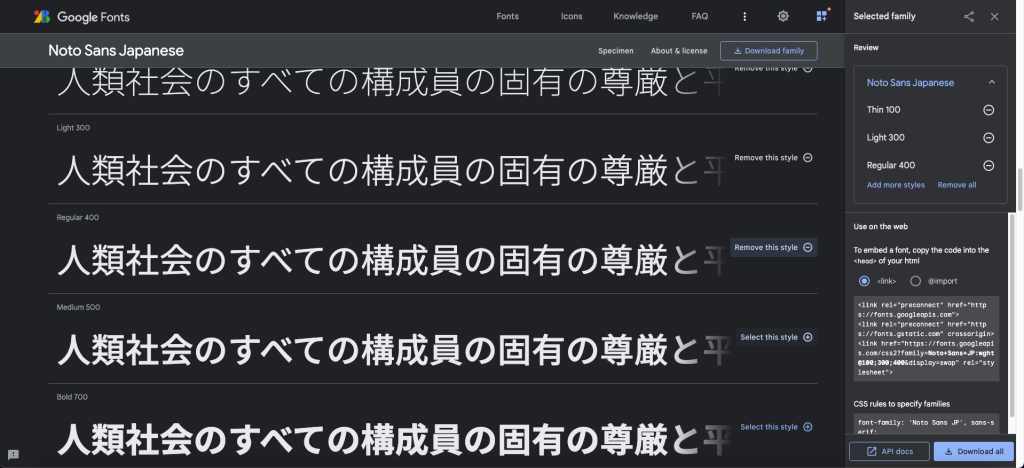Click the Add more styles link
Image resolution: width=1024 pixels, height=468 pixels.
(895, 185)
